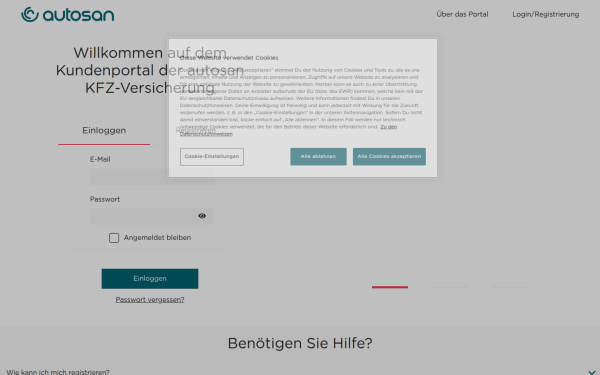Click the cookie dialog title text

[x=229, y=58]
